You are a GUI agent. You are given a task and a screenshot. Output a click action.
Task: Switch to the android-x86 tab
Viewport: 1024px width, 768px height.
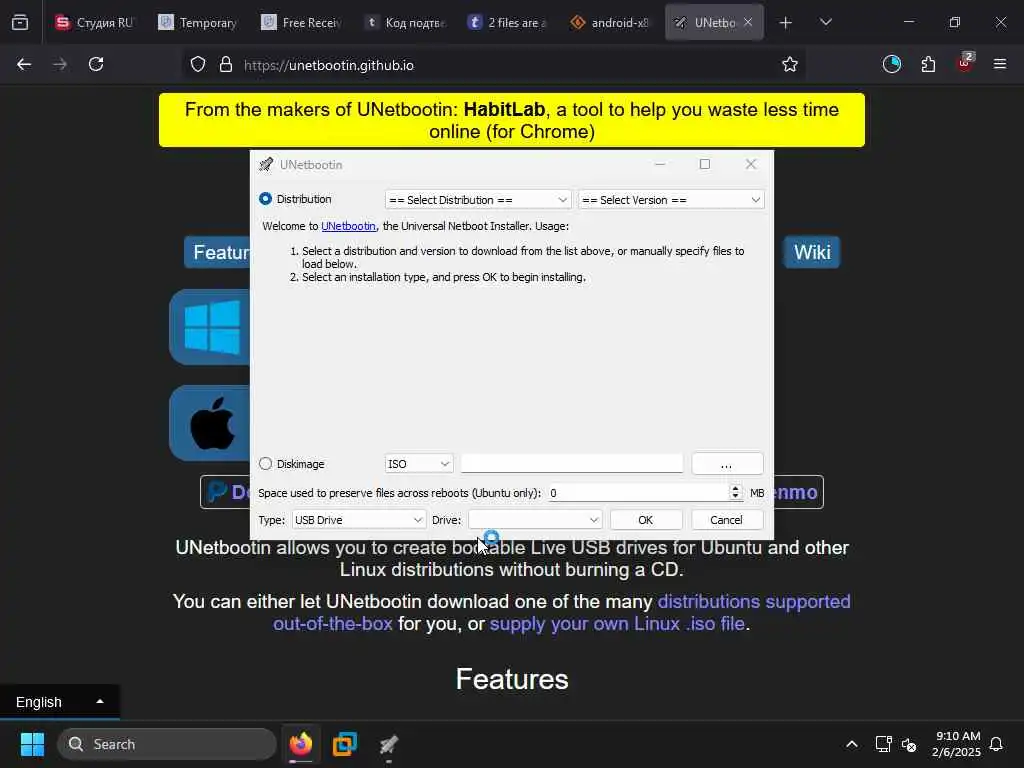612,22
